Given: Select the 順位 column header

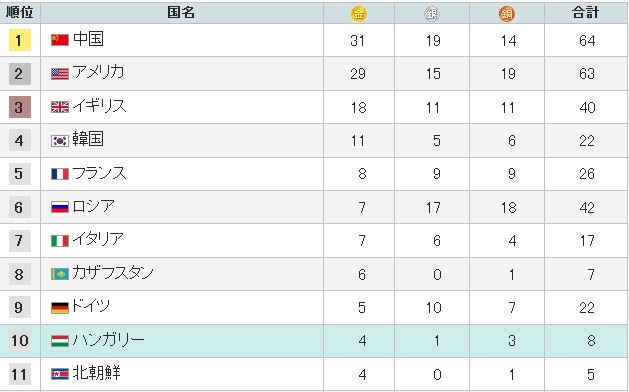Looking at the screenshot, I should tap(19, 12).
